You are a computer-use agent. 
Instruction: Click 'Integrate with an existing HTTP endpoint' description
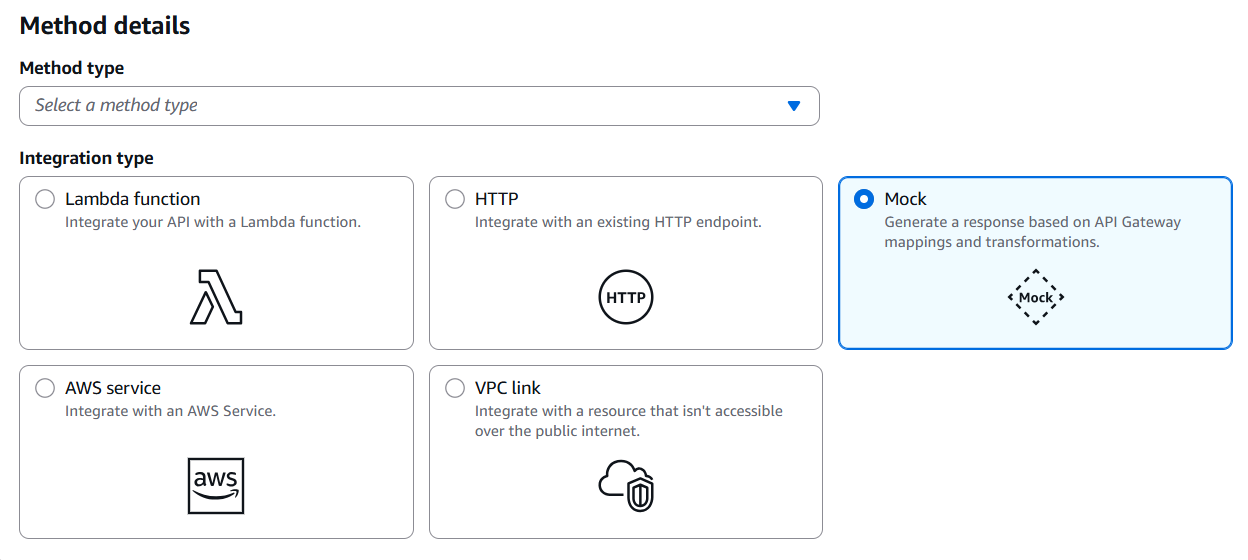(617, 222)
